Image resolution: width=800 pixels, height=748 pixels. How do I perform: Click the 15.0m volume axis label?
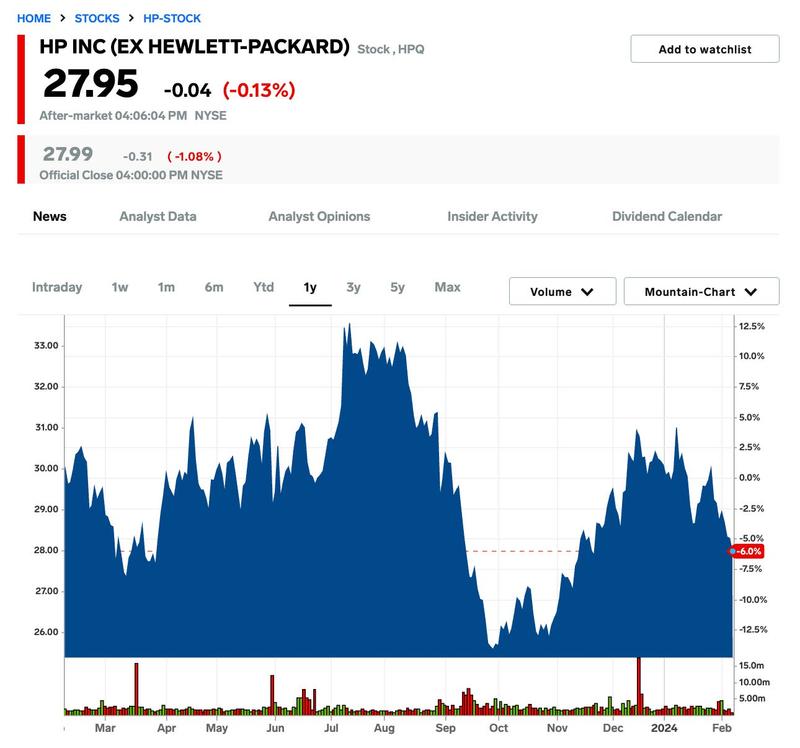coord(752,665)
